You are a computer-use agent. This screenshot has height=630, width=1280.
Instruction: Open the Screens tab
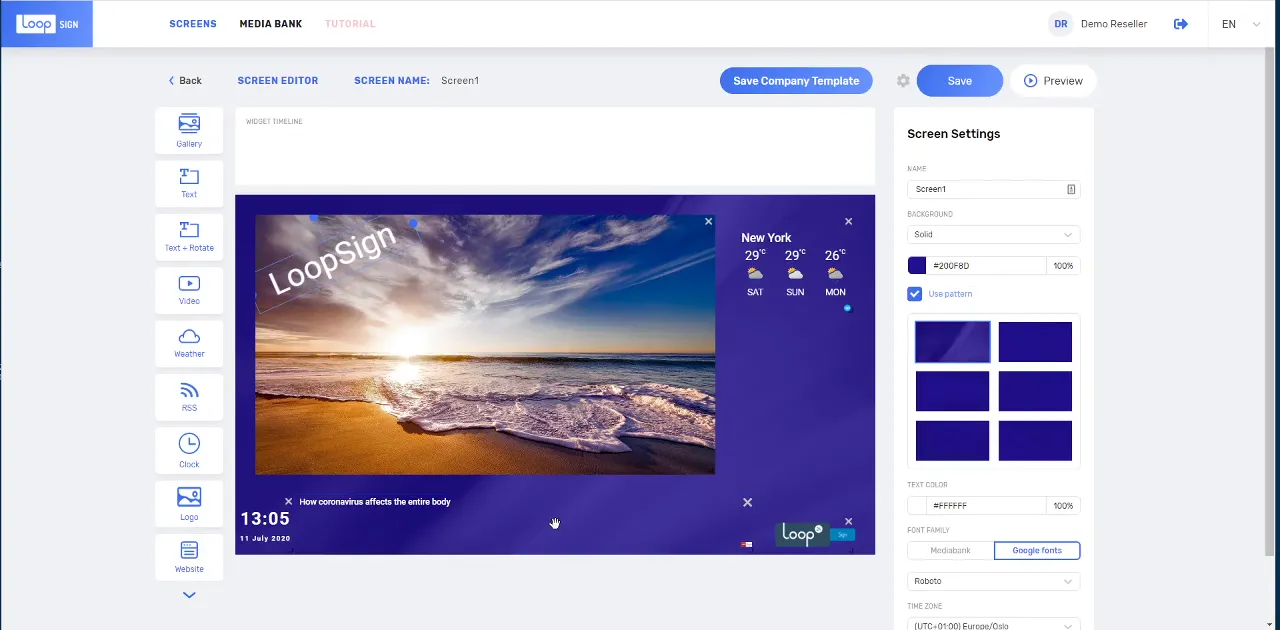click(x=193, y=24)
